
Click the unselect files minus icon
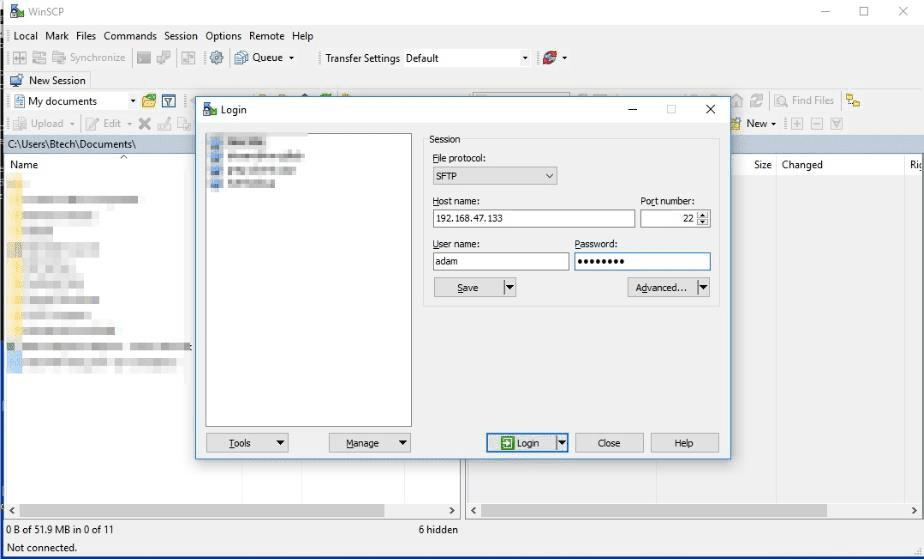pyautogui.click(x=817, y=124)
